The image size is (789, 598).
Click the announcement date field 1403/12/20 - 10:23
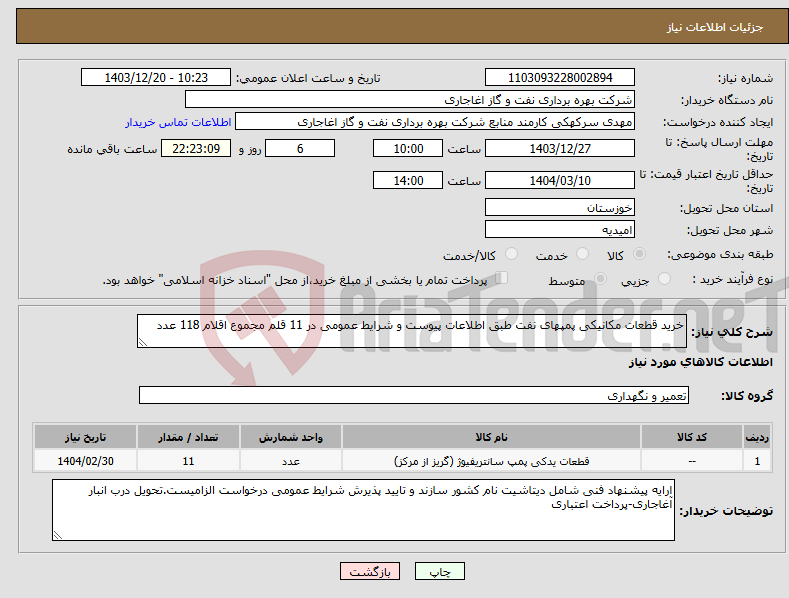click(156, 78)
